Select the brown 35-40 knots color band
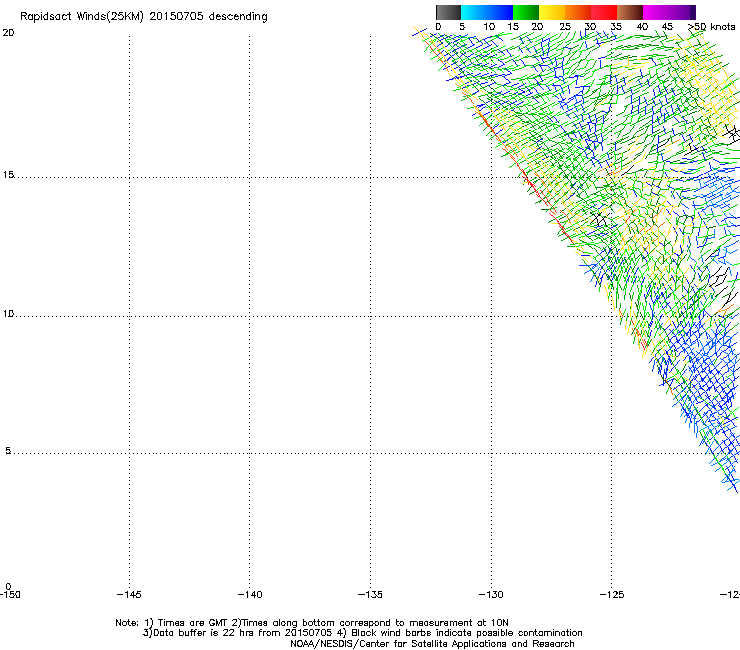The height and width of the screenshot is (650, 740). coord(630,12)
